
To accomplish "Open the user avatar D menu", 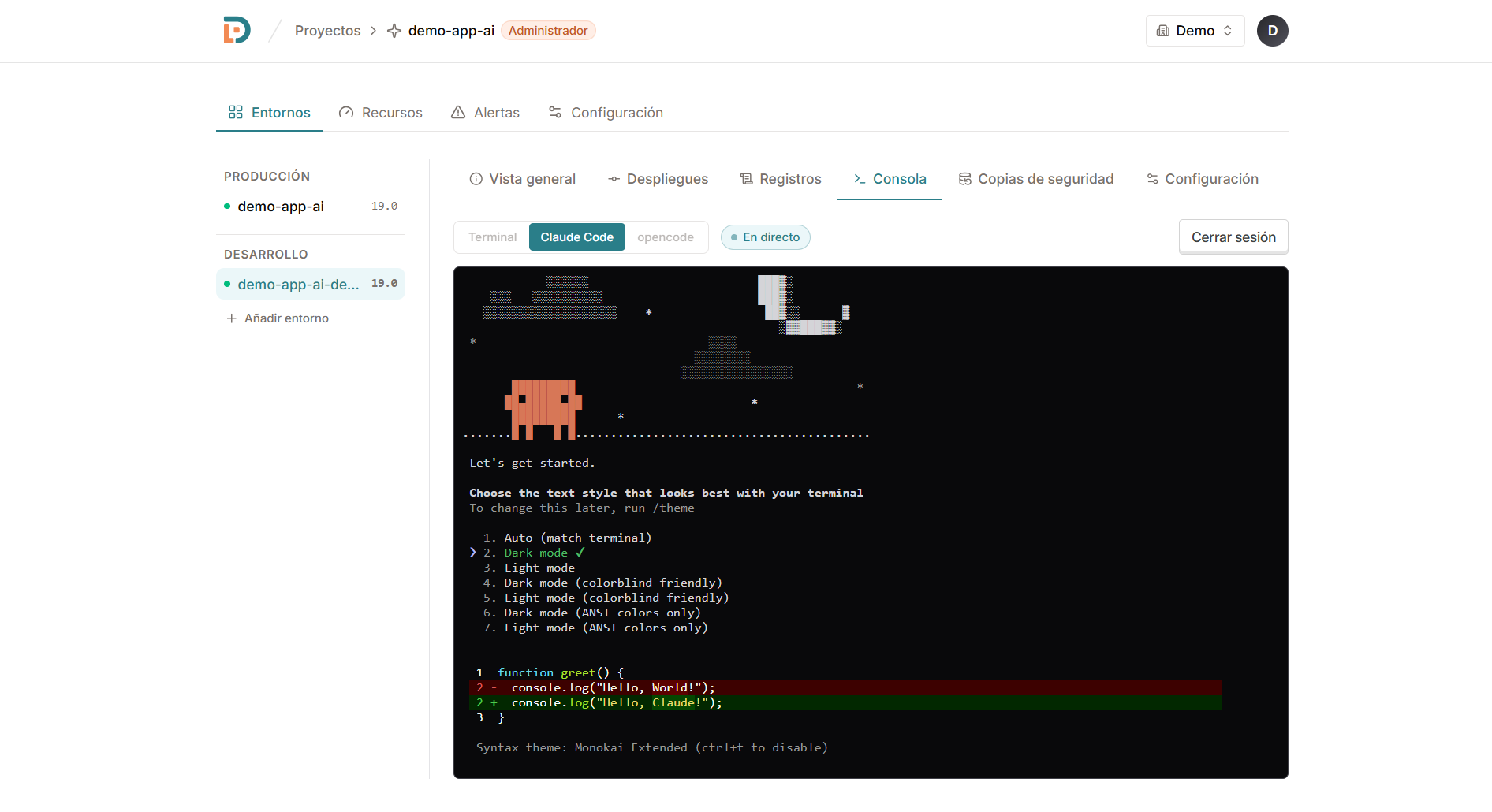I will click(x=1272, y=31).
